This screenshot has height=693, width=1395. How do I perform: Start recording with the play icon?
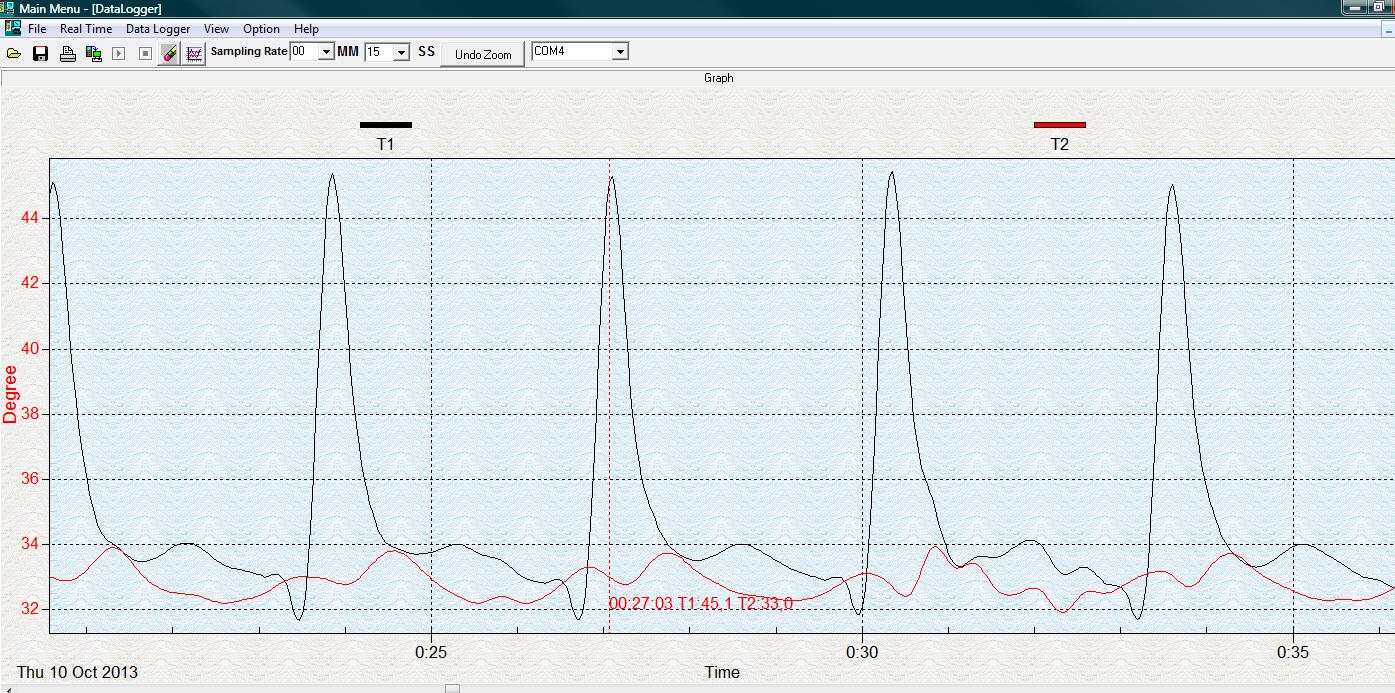(119, 53)
